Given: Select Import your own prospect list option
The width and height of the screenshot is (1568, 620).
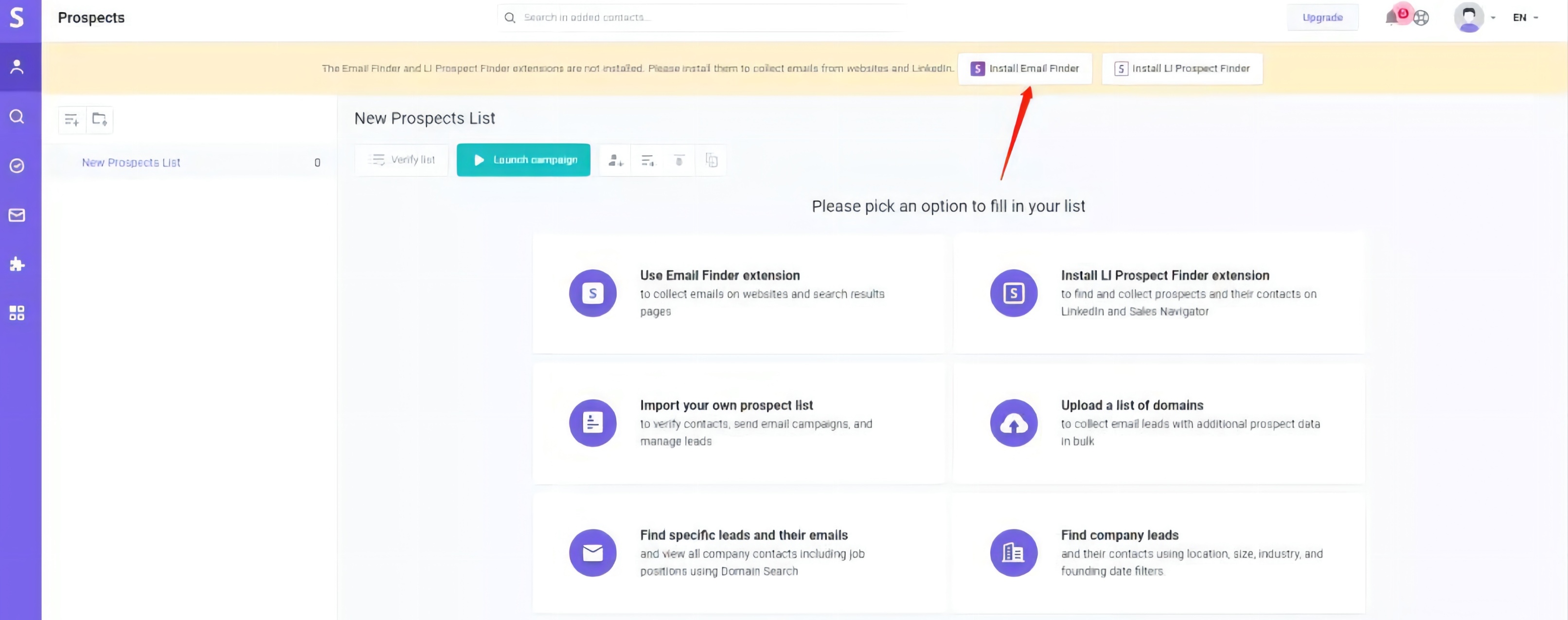Looking at the screenshot, I should pos(726,405).
